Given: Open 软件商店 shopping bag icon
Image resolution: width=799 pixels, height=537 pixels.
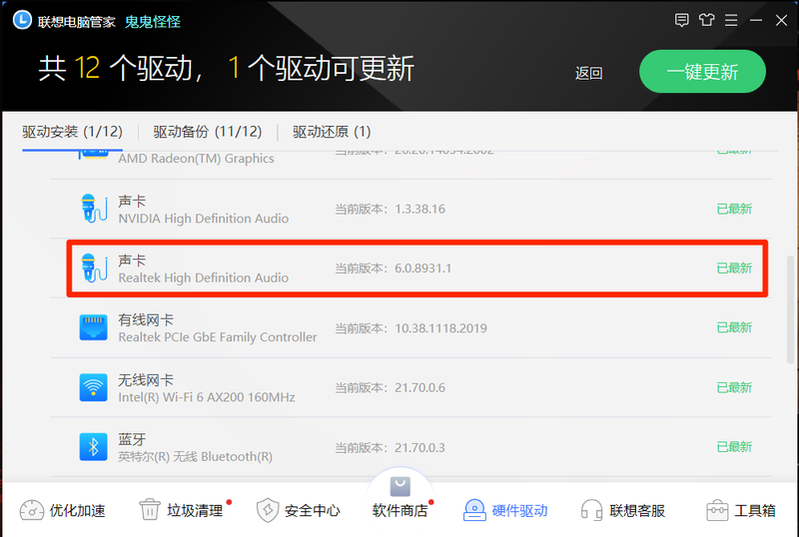Looking at the screenshot, I should (400, 487).
